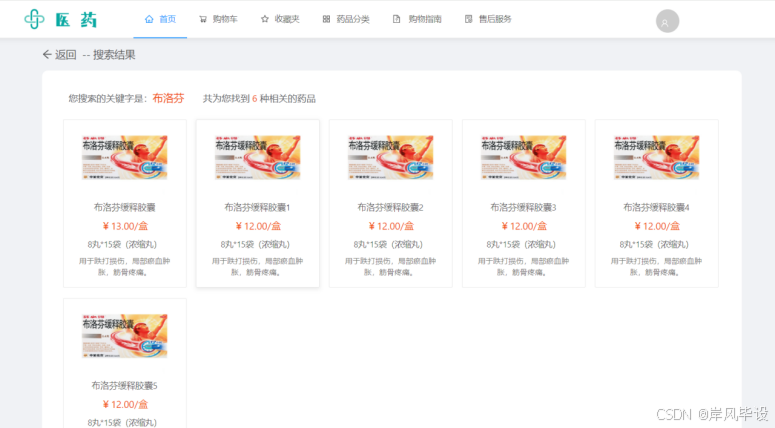Screen dimensions: 775x428
Task: Click the star favorites icon
Action: pyautogui.click(x=264, y=19)
